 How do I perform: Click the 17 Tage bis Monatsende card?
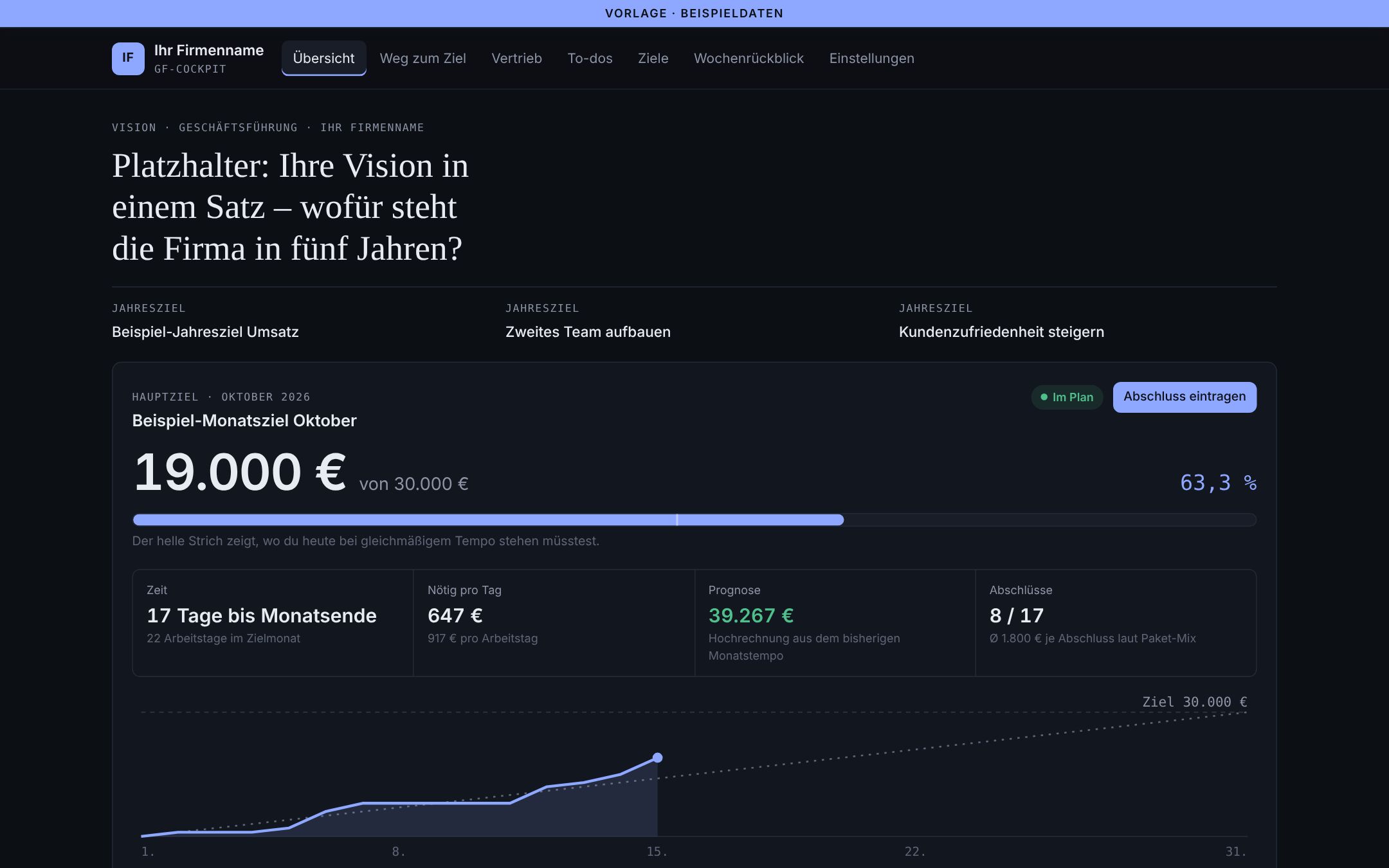coord(273,622)
